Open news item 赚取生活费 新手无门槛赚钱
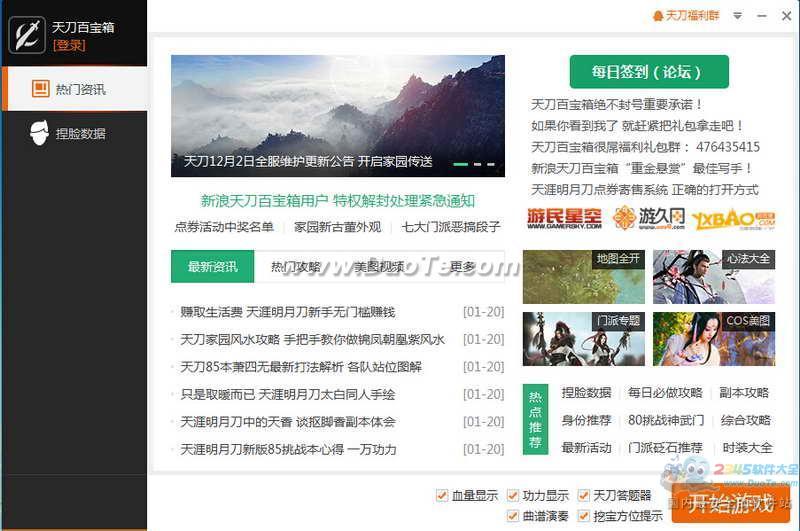 point(288,312)
